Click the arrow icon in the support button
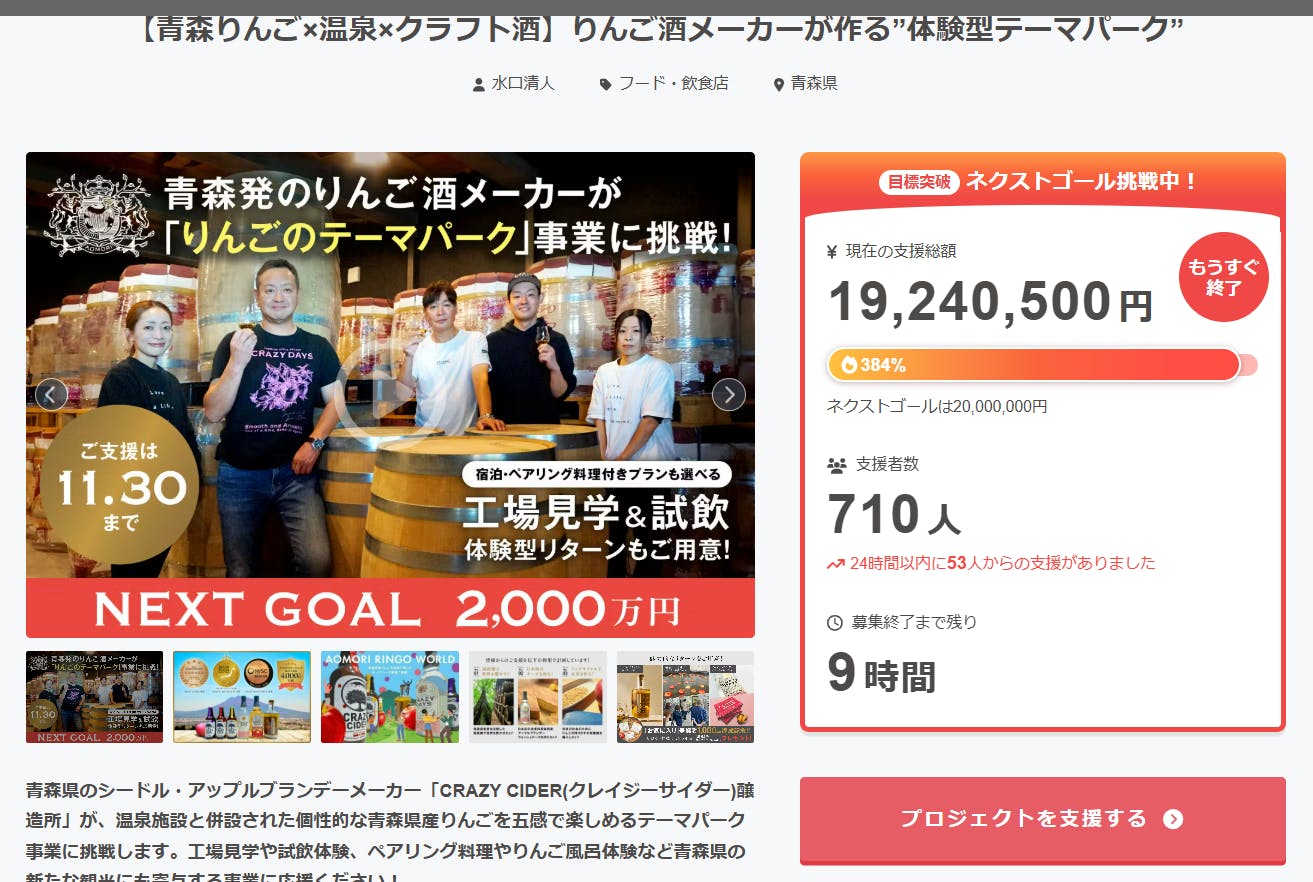Image resolution: width=1313 pixels, height=882 pixels. click(x=1173, y=819)
